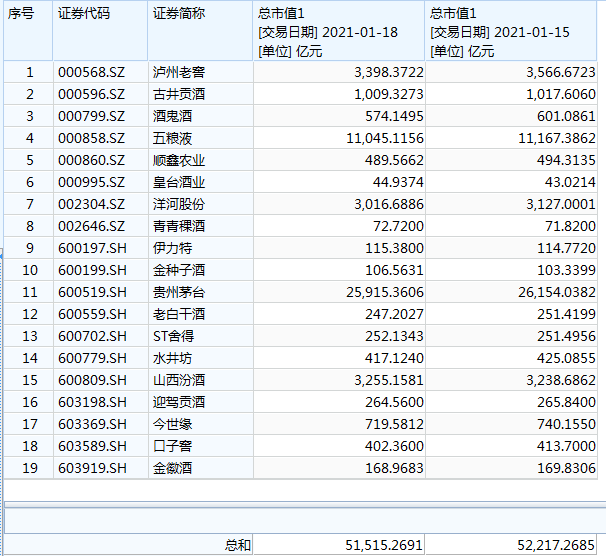Select value cell 251.4956
606x556 pixels.
tap(511, 337)
